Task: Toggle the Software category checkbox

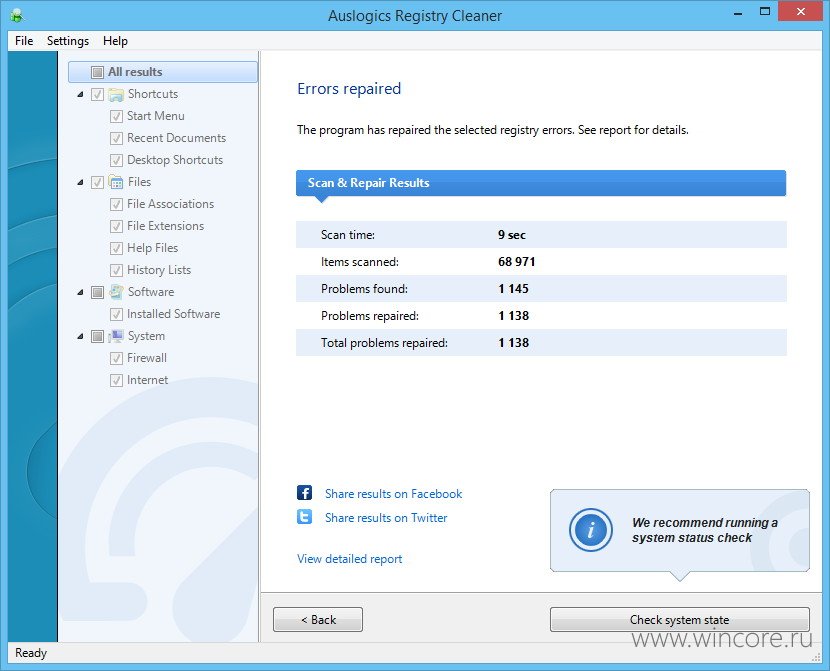Action: (x=97, y=292)
